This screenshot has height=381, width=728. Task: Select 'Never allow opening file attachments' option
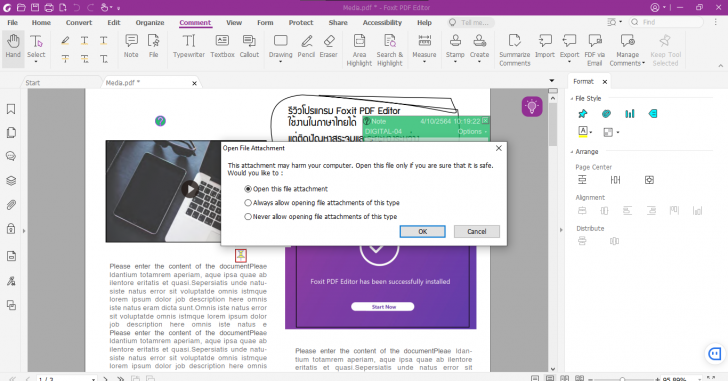point(248,217)
